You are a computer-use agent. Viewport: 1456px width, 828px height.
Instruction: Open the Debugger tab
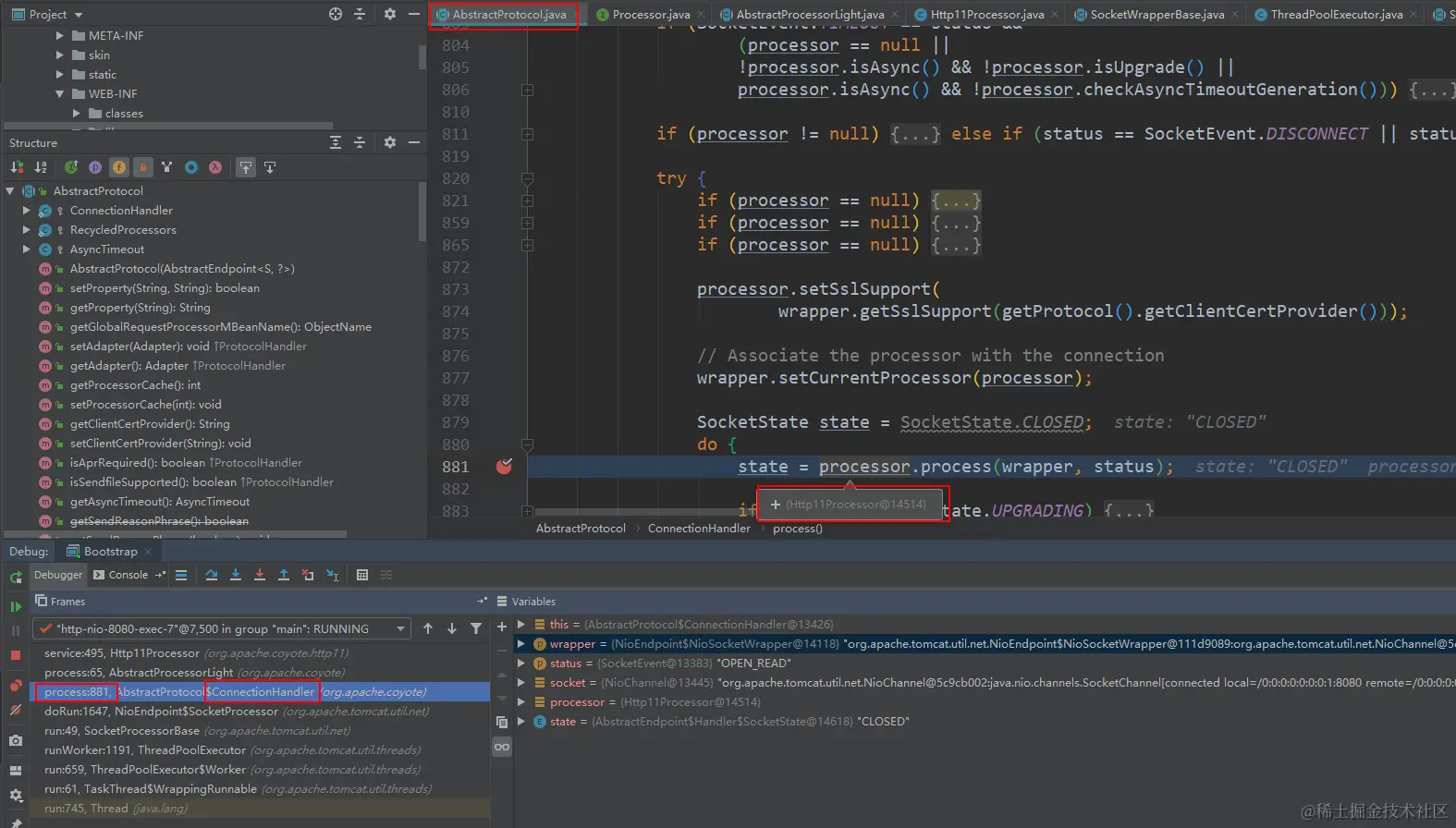[x=58, y=575]
